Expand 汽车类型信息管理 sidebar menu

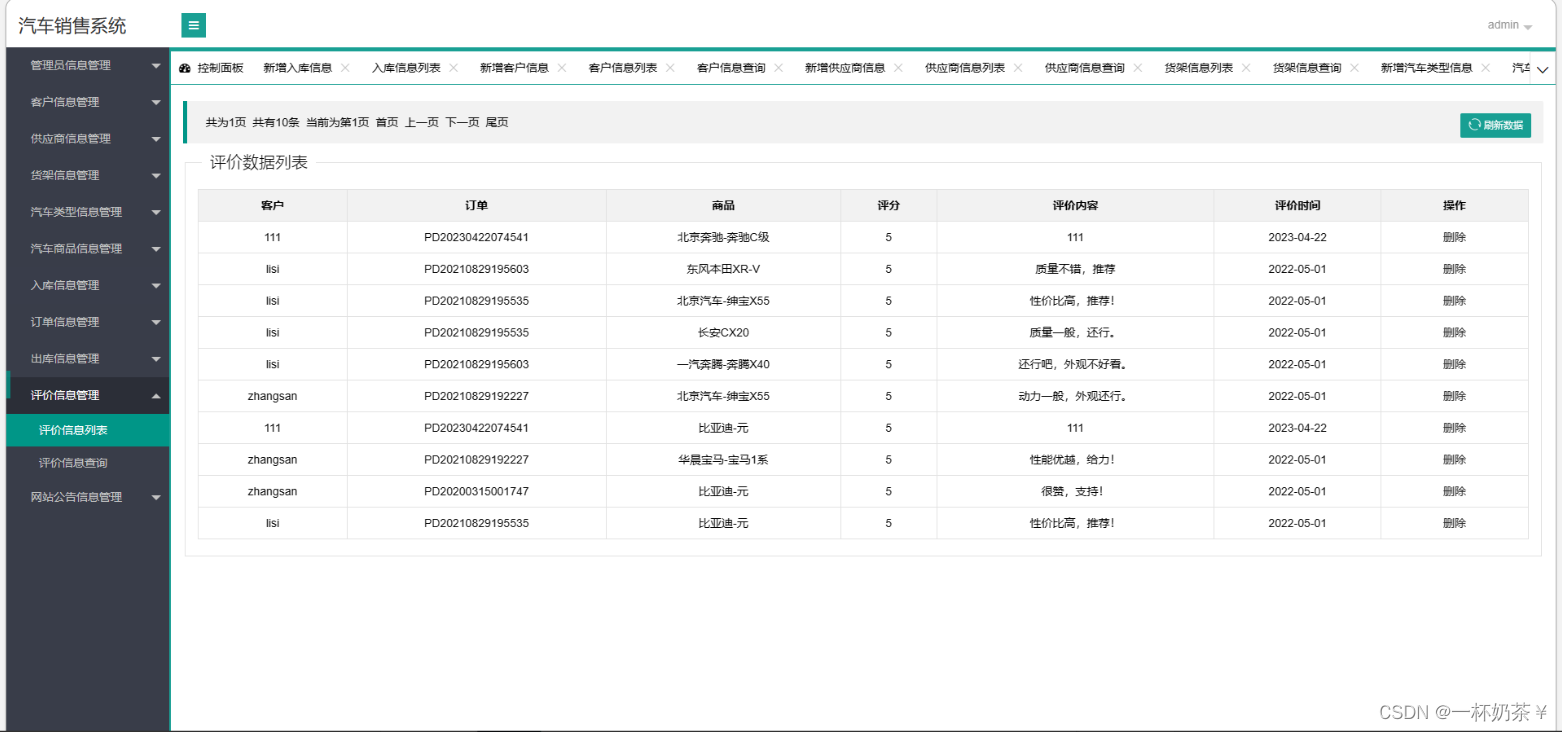88,212
